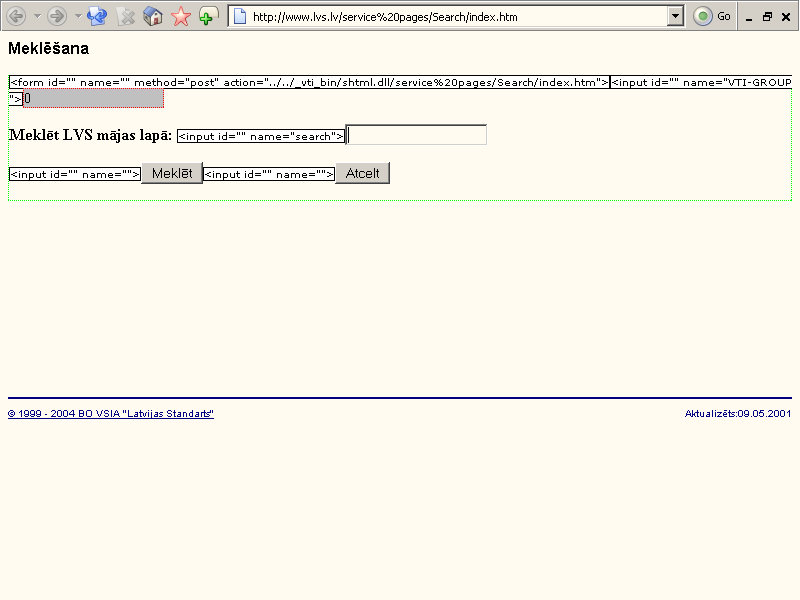Focus the search text input field
800x600 pixels.
click(x=416, y=135)
